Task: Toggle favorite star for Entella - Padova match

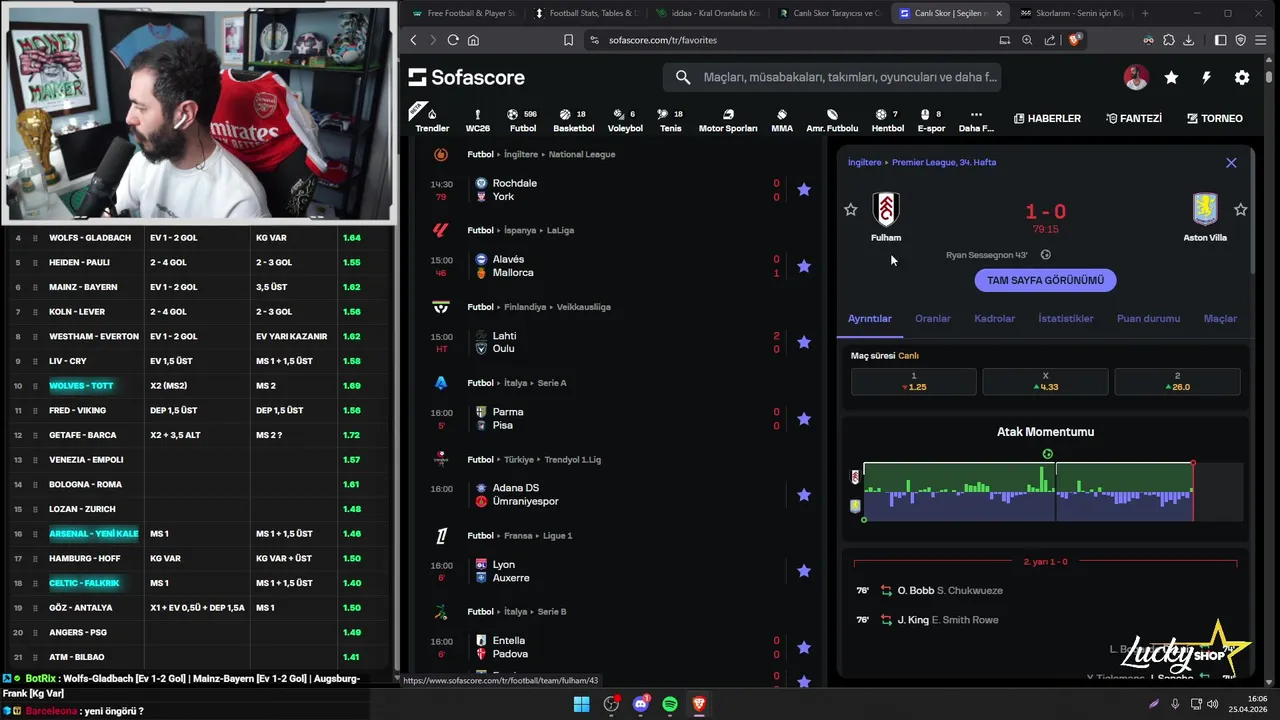Action: pyautogui.click(x=804, y=647)
